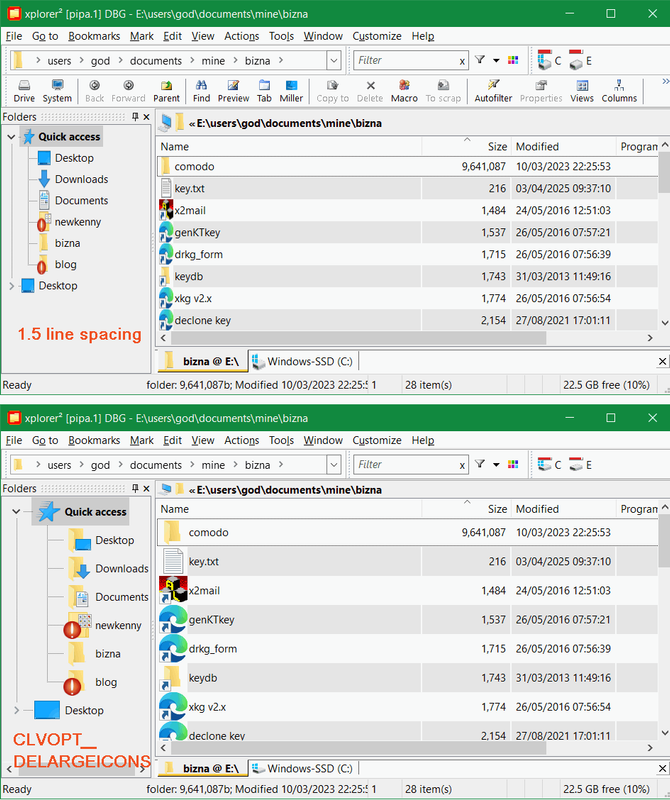Image resolution: width=670 pixels, height=800 pixels.
Task: Pin the Folders pane in top window
Action: pyautogui.click(x=135, y=117)
